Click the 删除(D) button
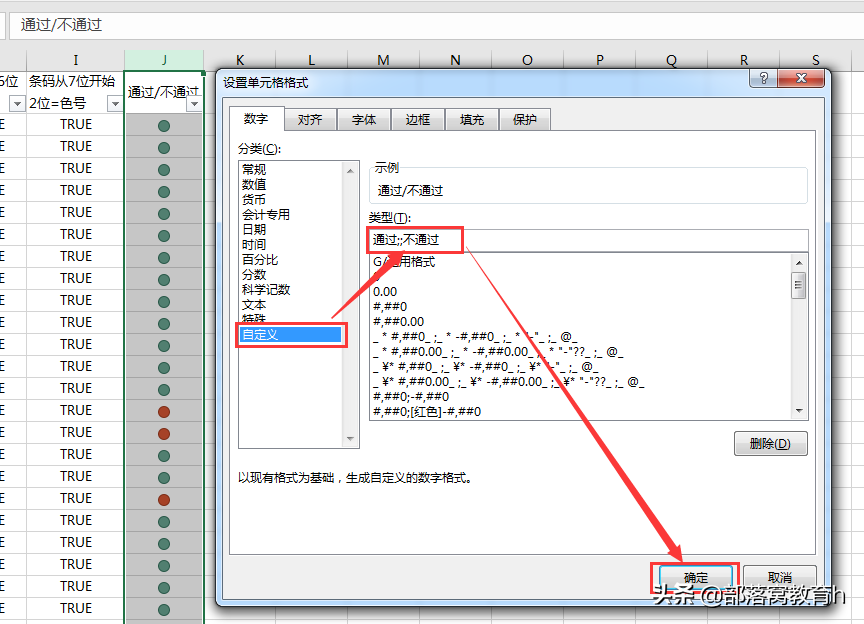This screenshot has width=864, height=624. [771, 444]
